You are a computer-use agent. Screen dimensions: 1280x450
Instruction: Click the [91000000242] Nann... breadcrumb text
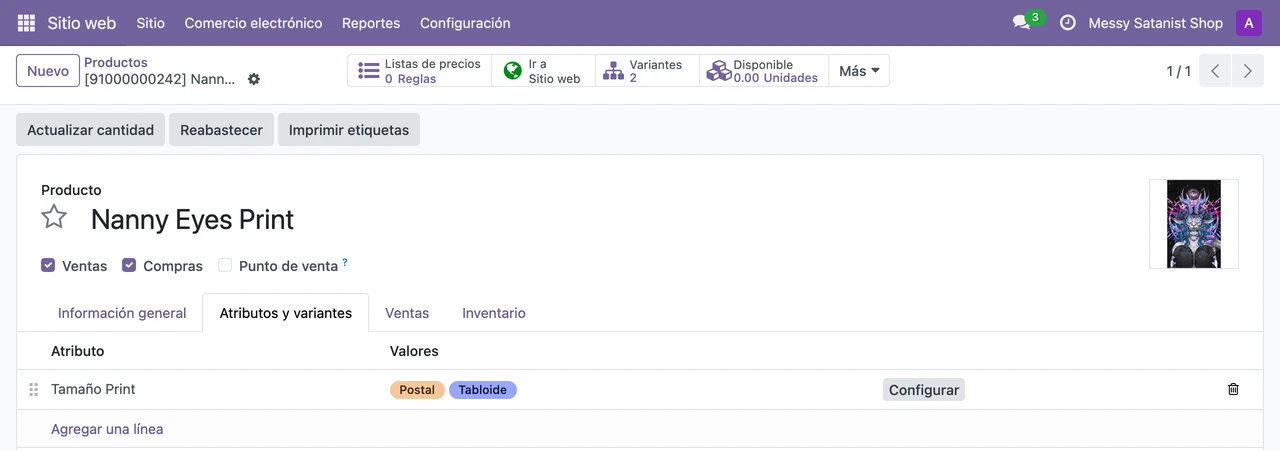160,79
